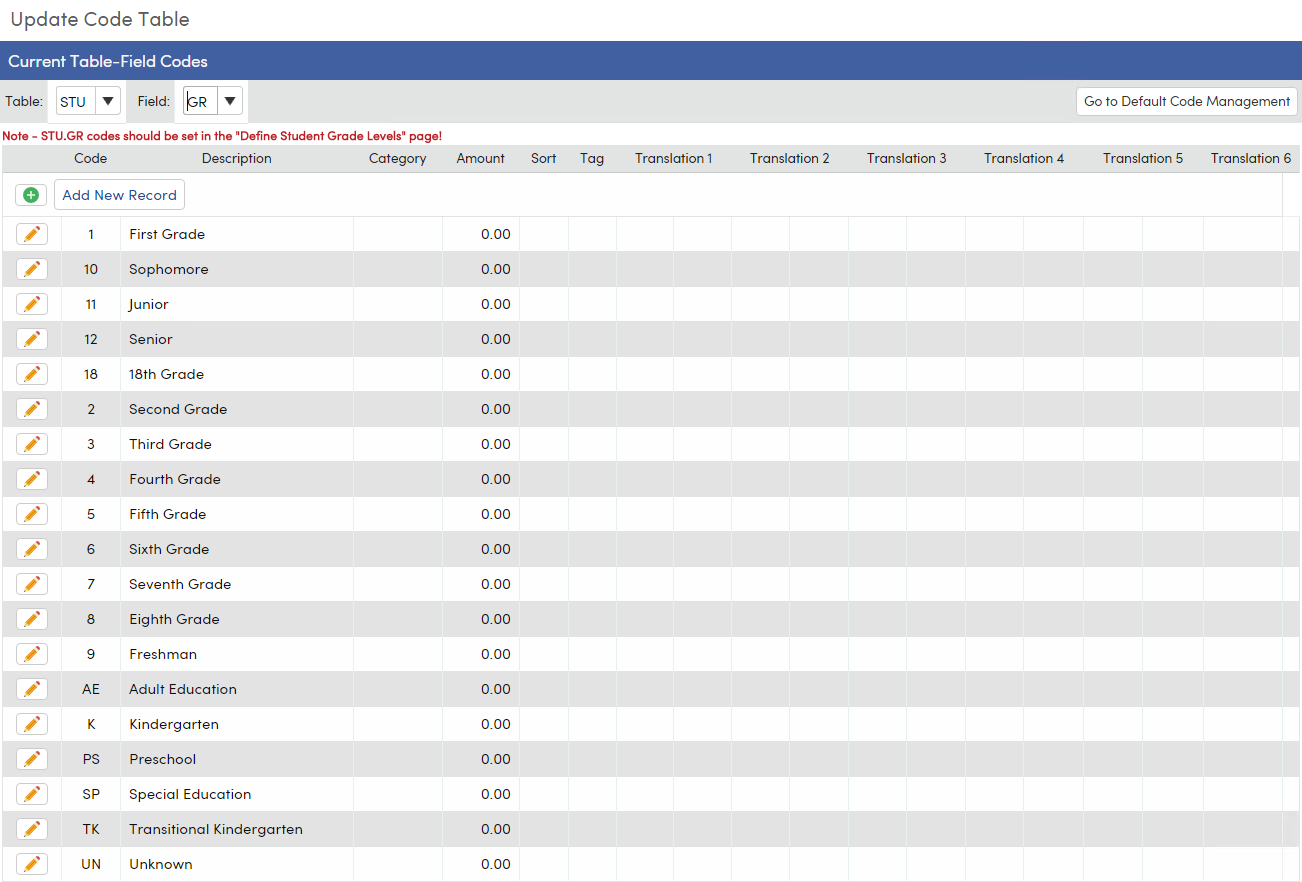
Task: Click the Translation 4 column header
Action: [1024, 158]
